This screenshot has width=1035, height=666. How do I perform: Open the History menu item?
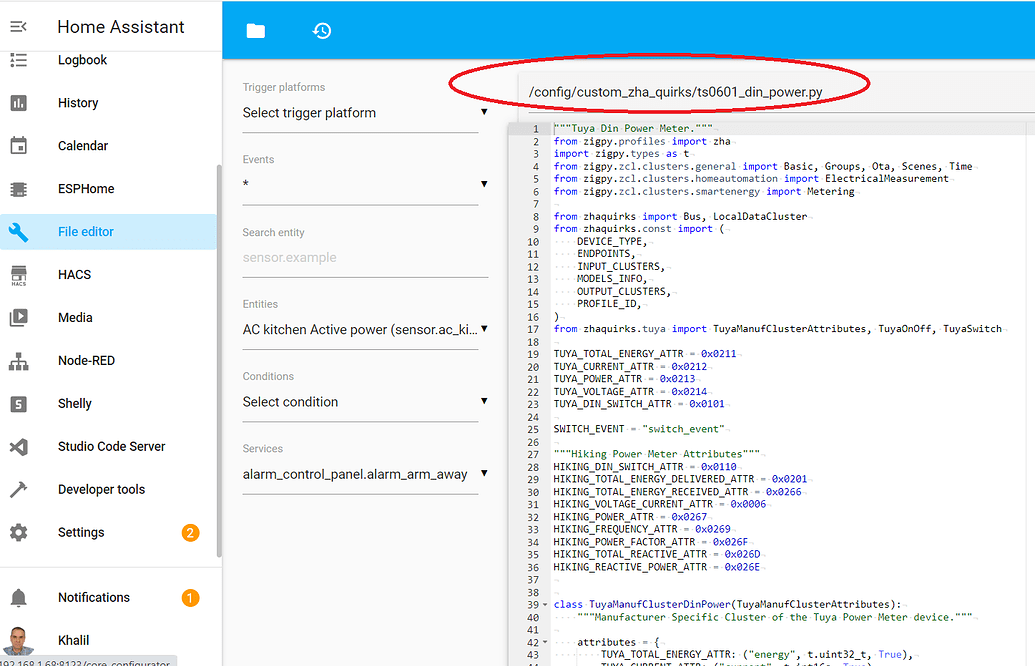point(78,103)
